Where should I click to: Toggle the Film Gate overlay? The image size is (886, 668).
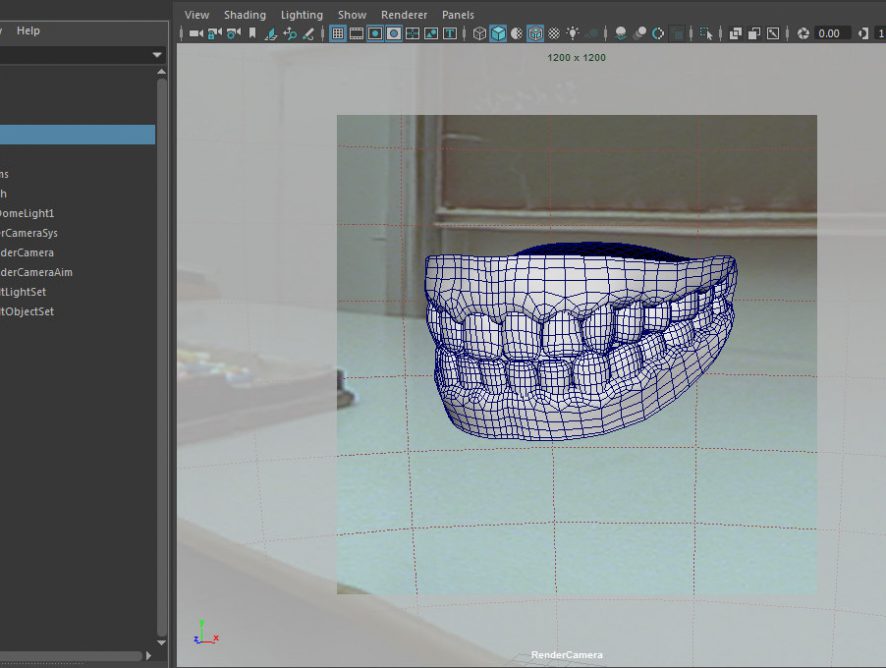pyautogui.click(x=356, y=33)
